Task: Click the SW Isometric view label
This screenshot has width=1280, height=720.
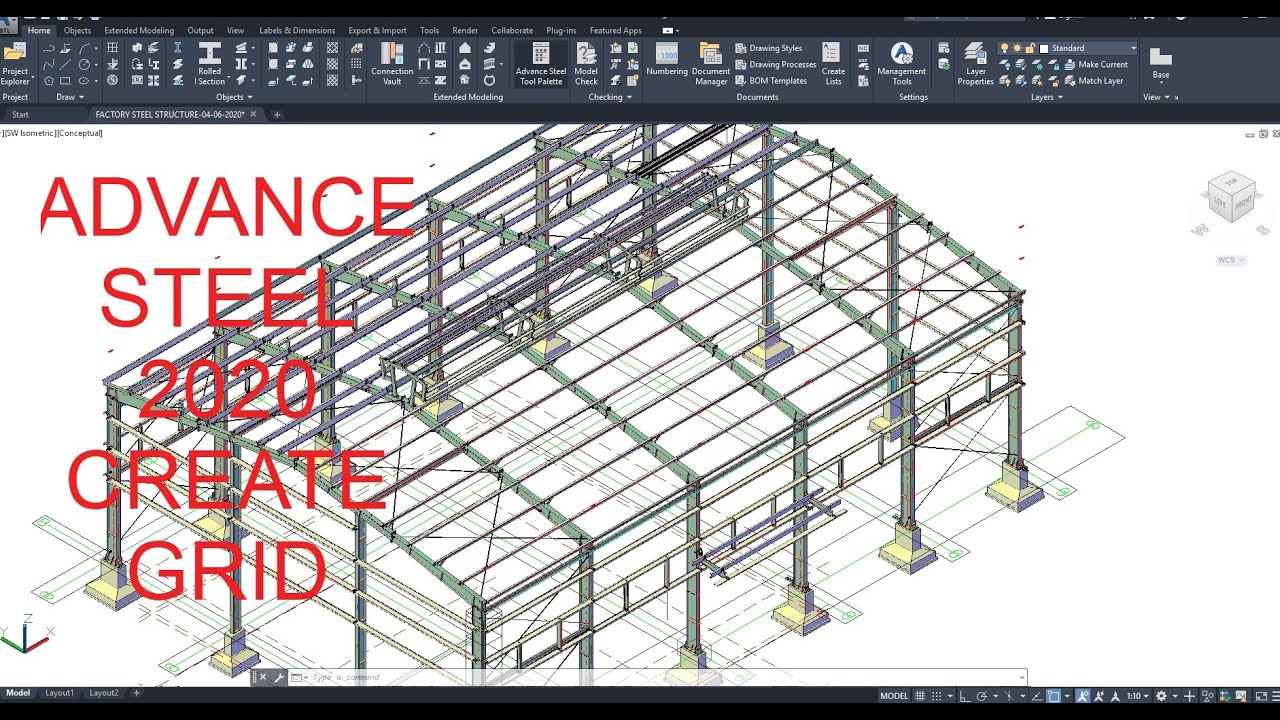Action: (x=31, y=133)
